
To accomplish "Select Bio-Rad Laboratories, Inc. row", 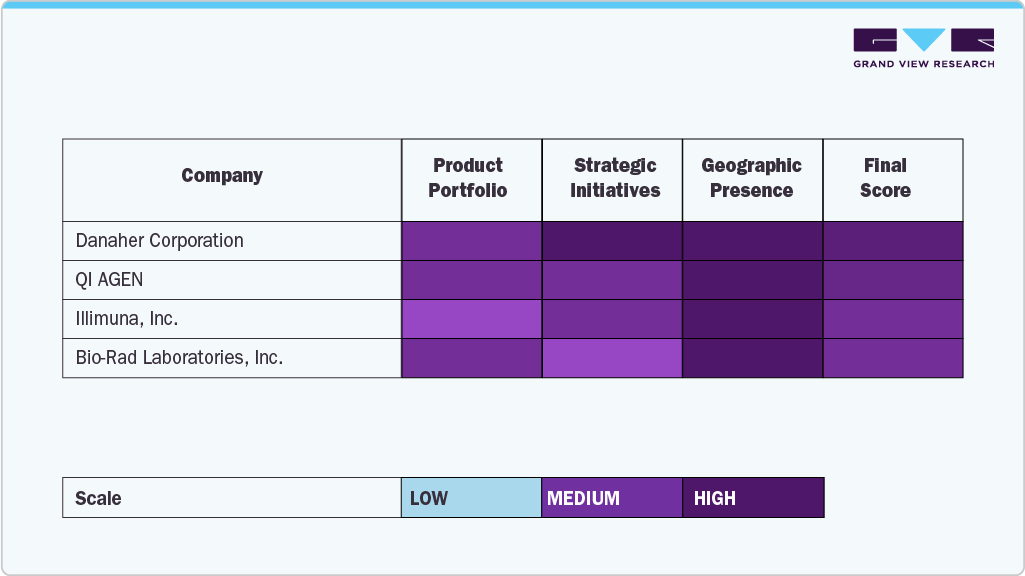I will click(x=180, y=357).
